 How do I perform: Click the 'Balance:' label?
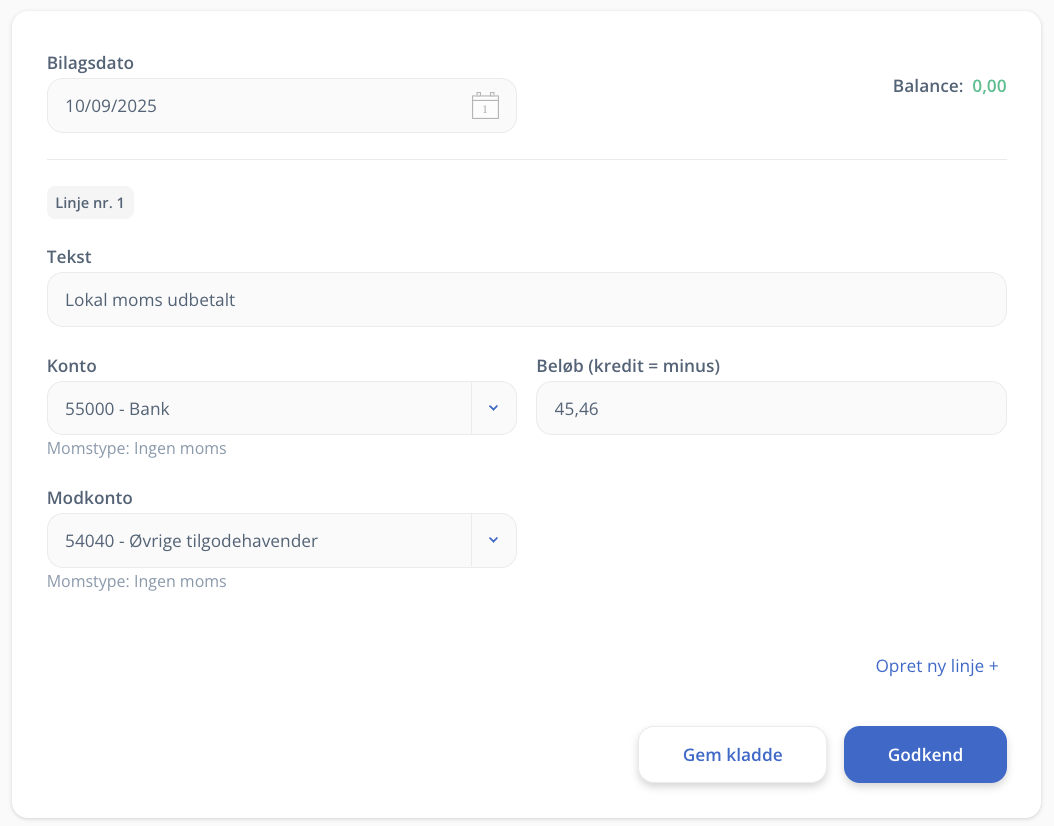[928, 86]
